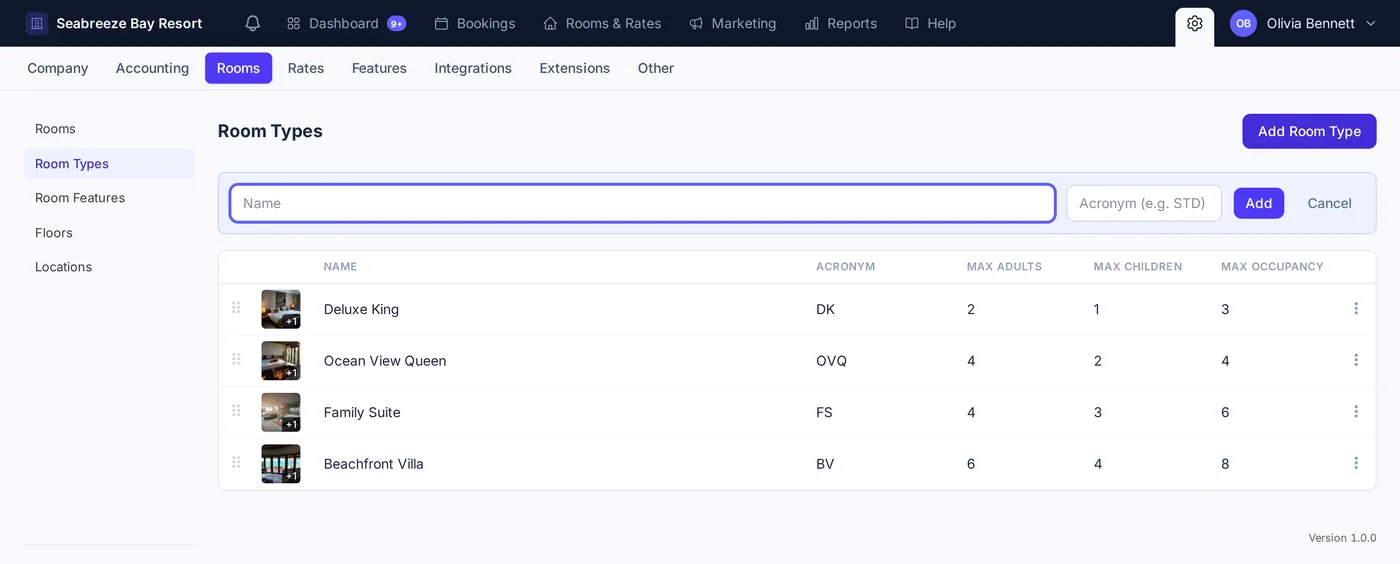Open the Beachfront Villa room thumbnail

281,464
